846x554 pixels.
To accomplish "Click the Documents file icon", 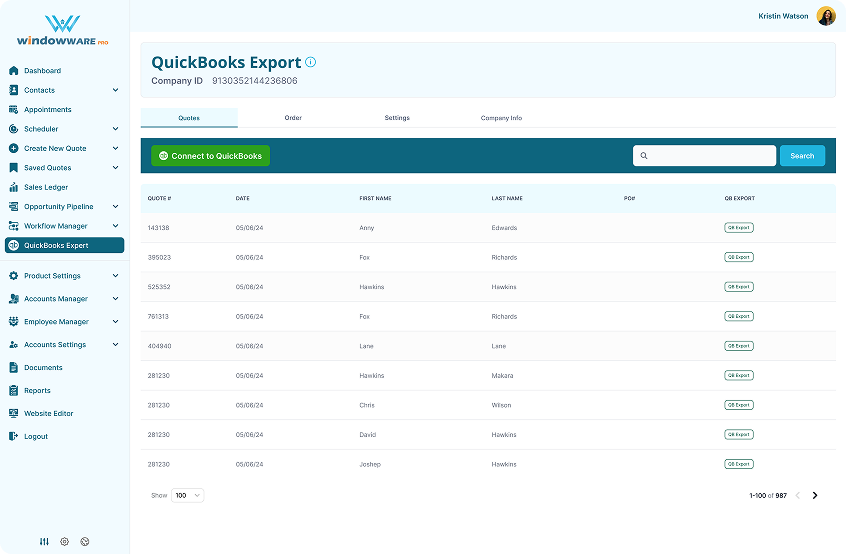I will pos(14,367).
